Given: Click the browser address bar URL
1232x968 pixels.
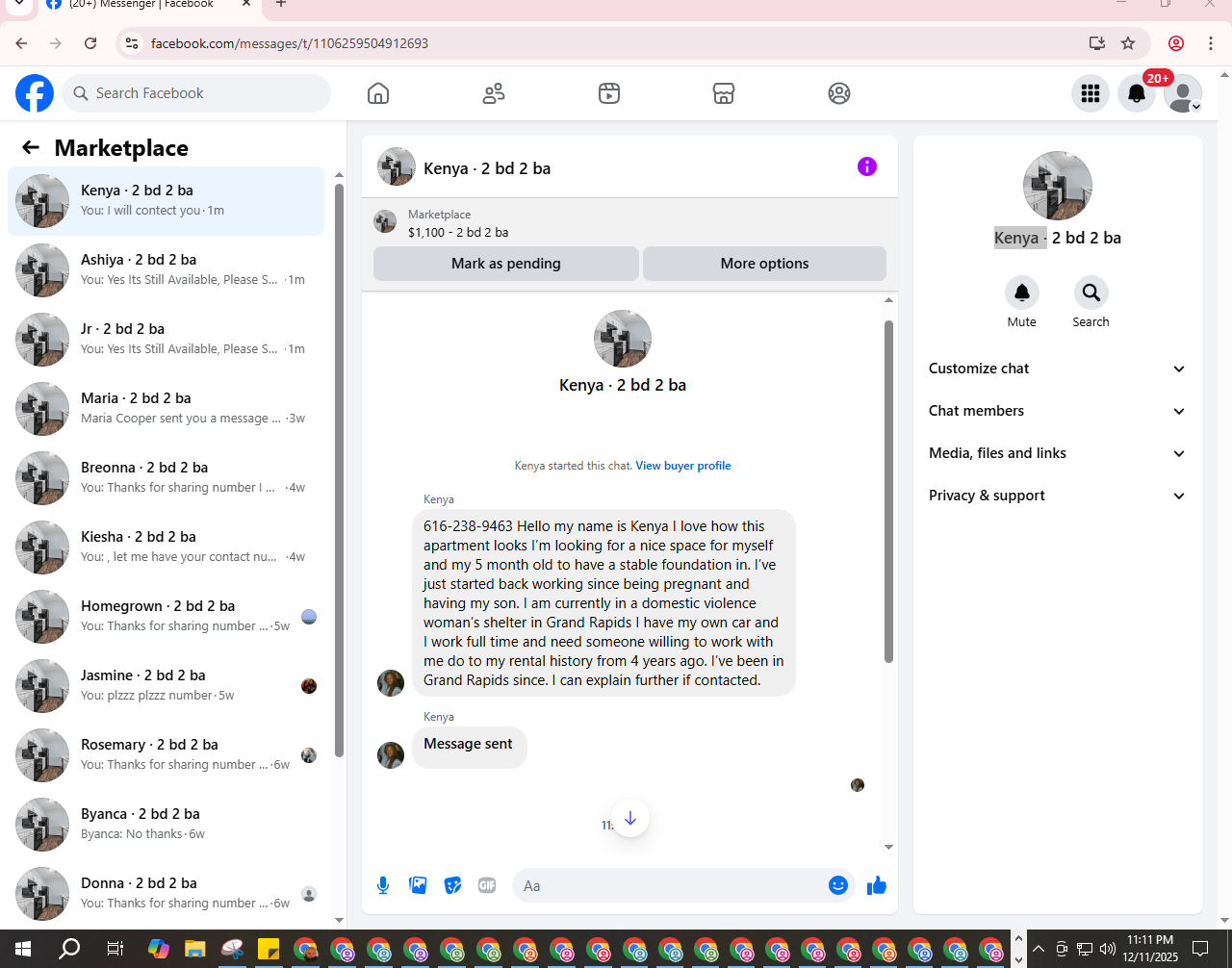Looking at the screenshot, I should click(x=290, y=43).
